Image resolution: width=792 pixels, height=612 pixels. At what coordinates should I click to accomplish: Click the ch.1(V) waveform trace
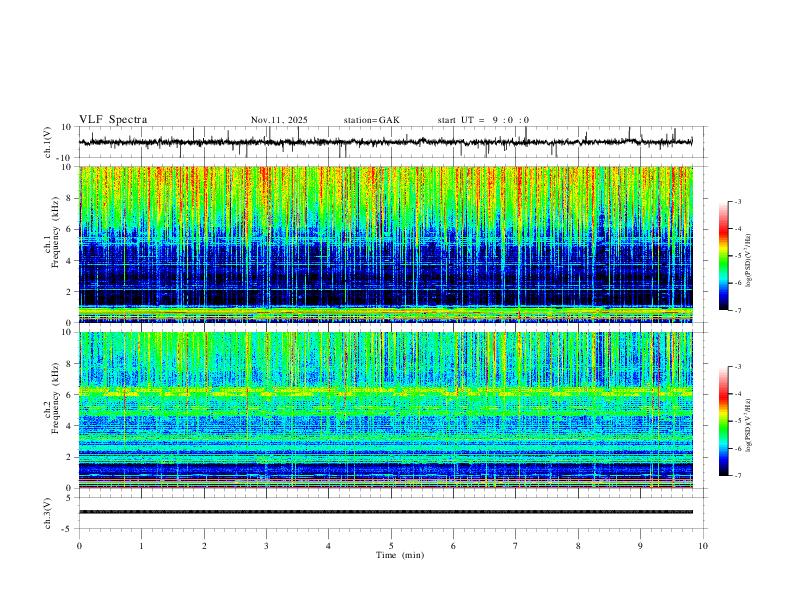(x=386, y=142)
